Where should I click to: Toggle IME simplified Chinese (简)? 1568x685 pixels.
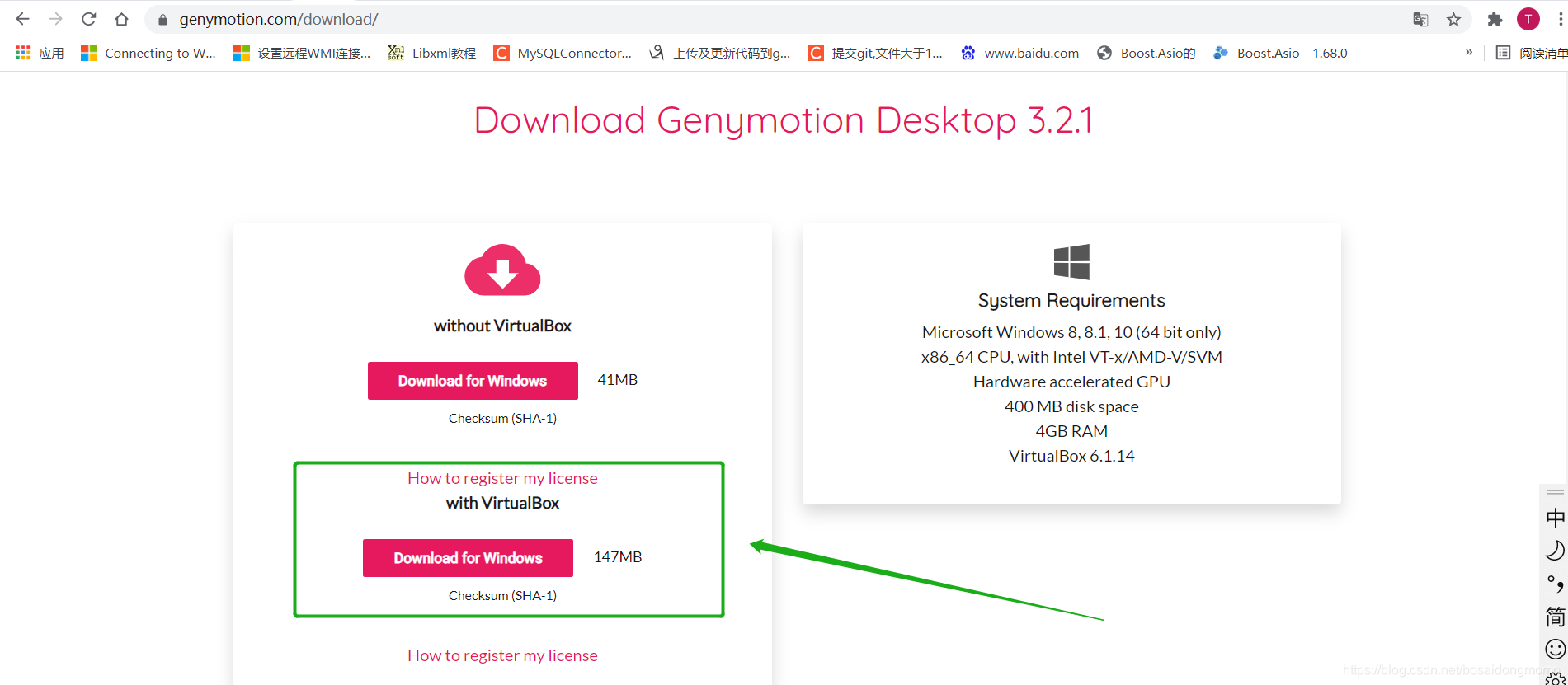pyautogui.click(x=1555, y=617)
